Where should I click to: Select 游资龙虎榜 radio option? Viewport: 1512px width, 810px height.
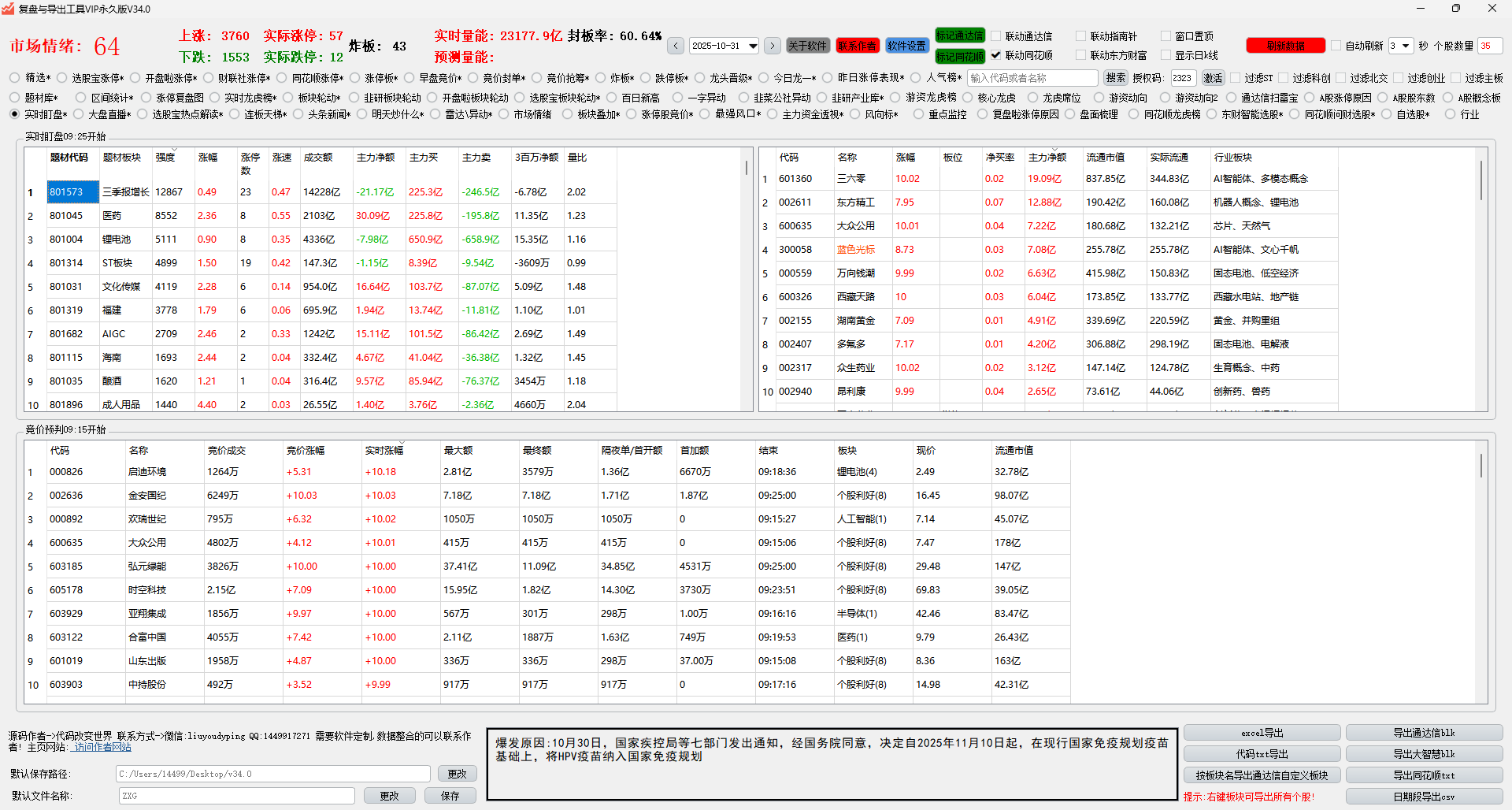(x=896, y=98)
